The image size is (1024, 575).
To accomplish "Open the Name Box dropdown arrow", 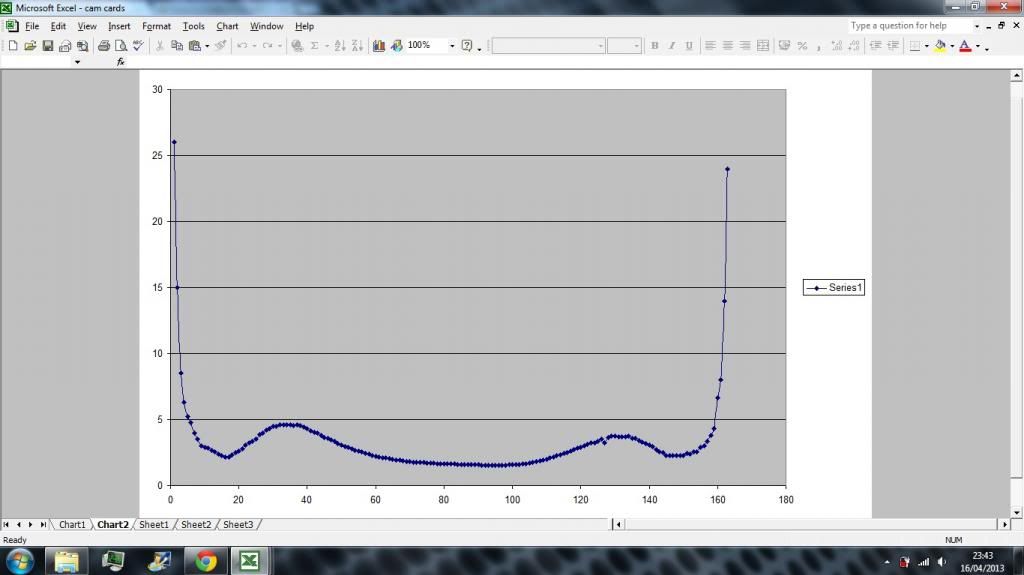I will [77, 62].
